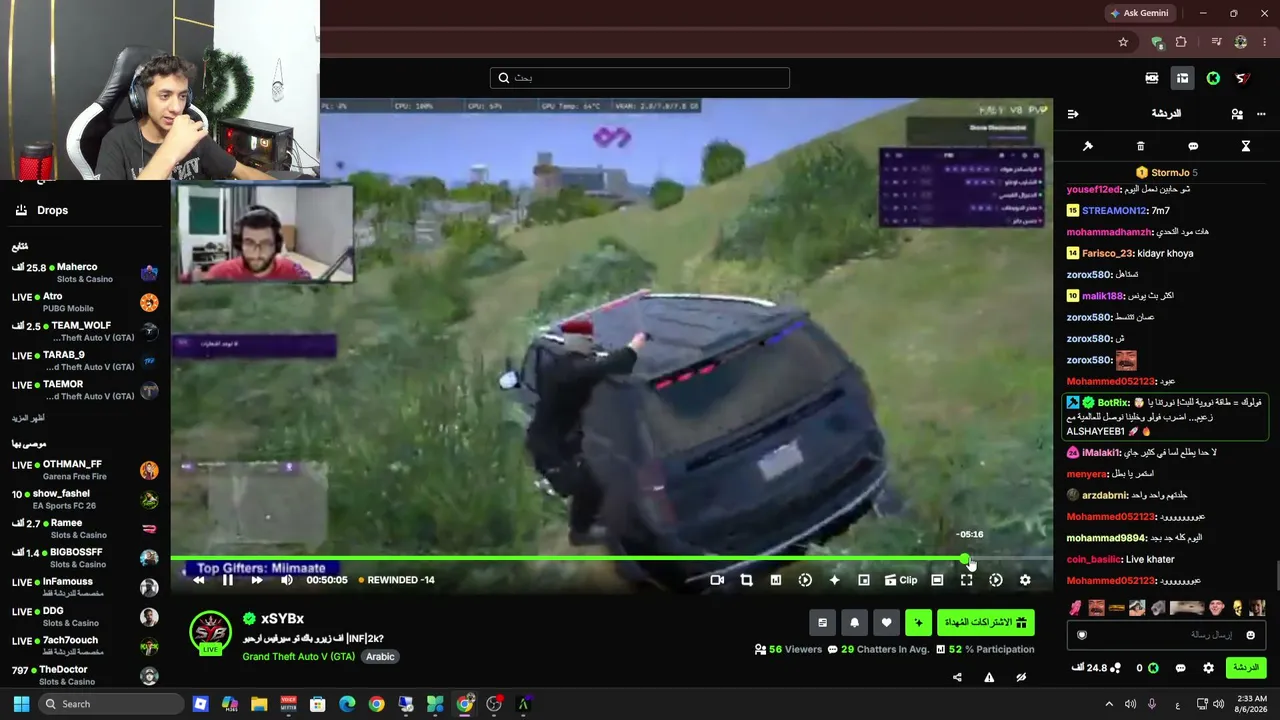This screenshot has height=720, width=1280.
Task: Open TheDoctor channel in sidebar
Action: pos(85,675)
